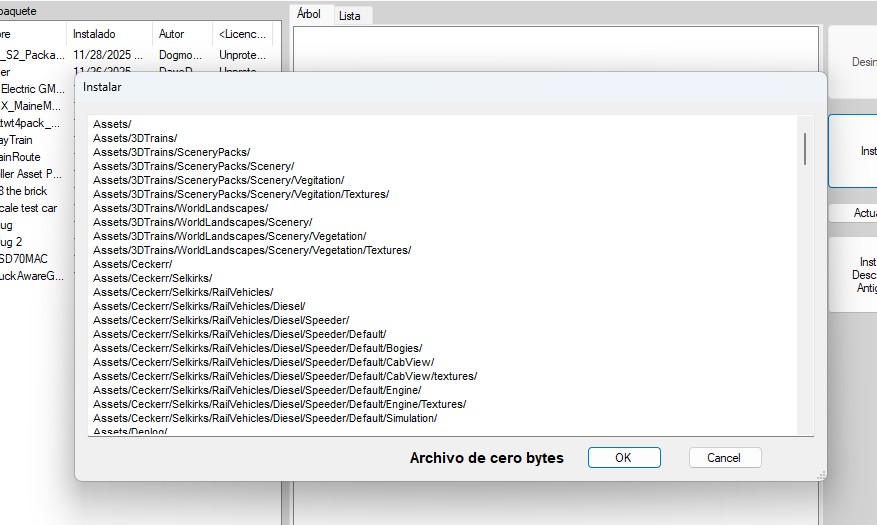The image size is (877, 525).
Task: Select the Speeder/Default/Bogies/ path entry
Action: tap(257, 348)
